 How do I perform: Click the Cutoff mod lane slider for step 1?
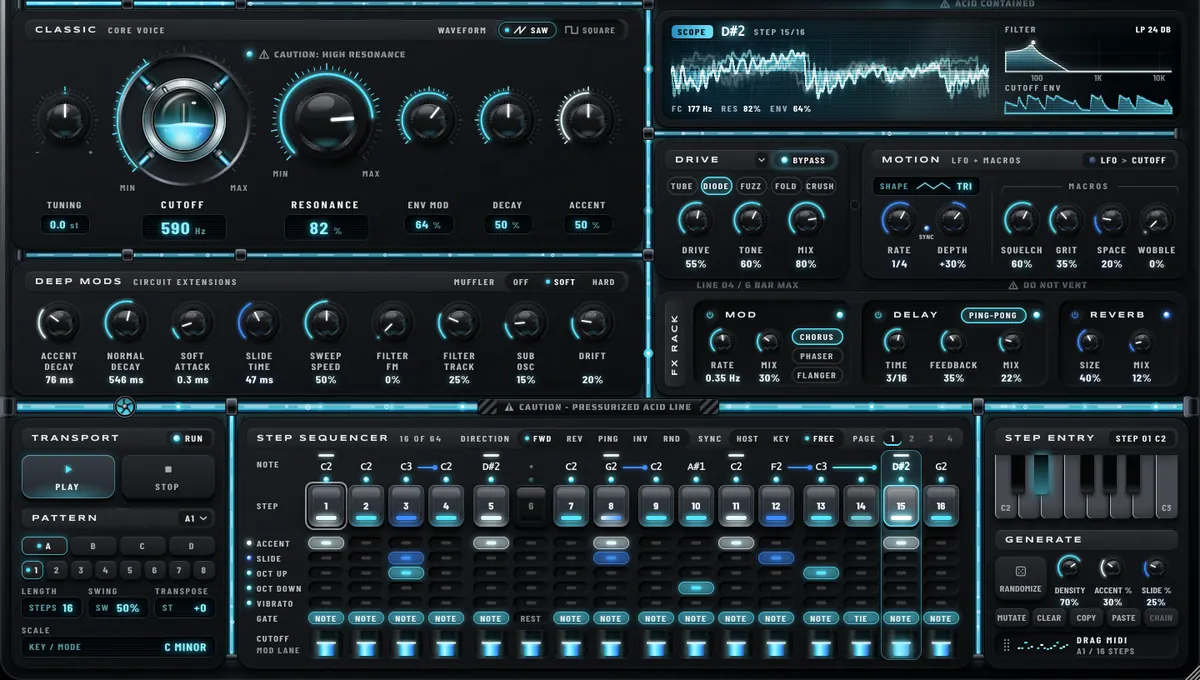(x=326, y=645)
